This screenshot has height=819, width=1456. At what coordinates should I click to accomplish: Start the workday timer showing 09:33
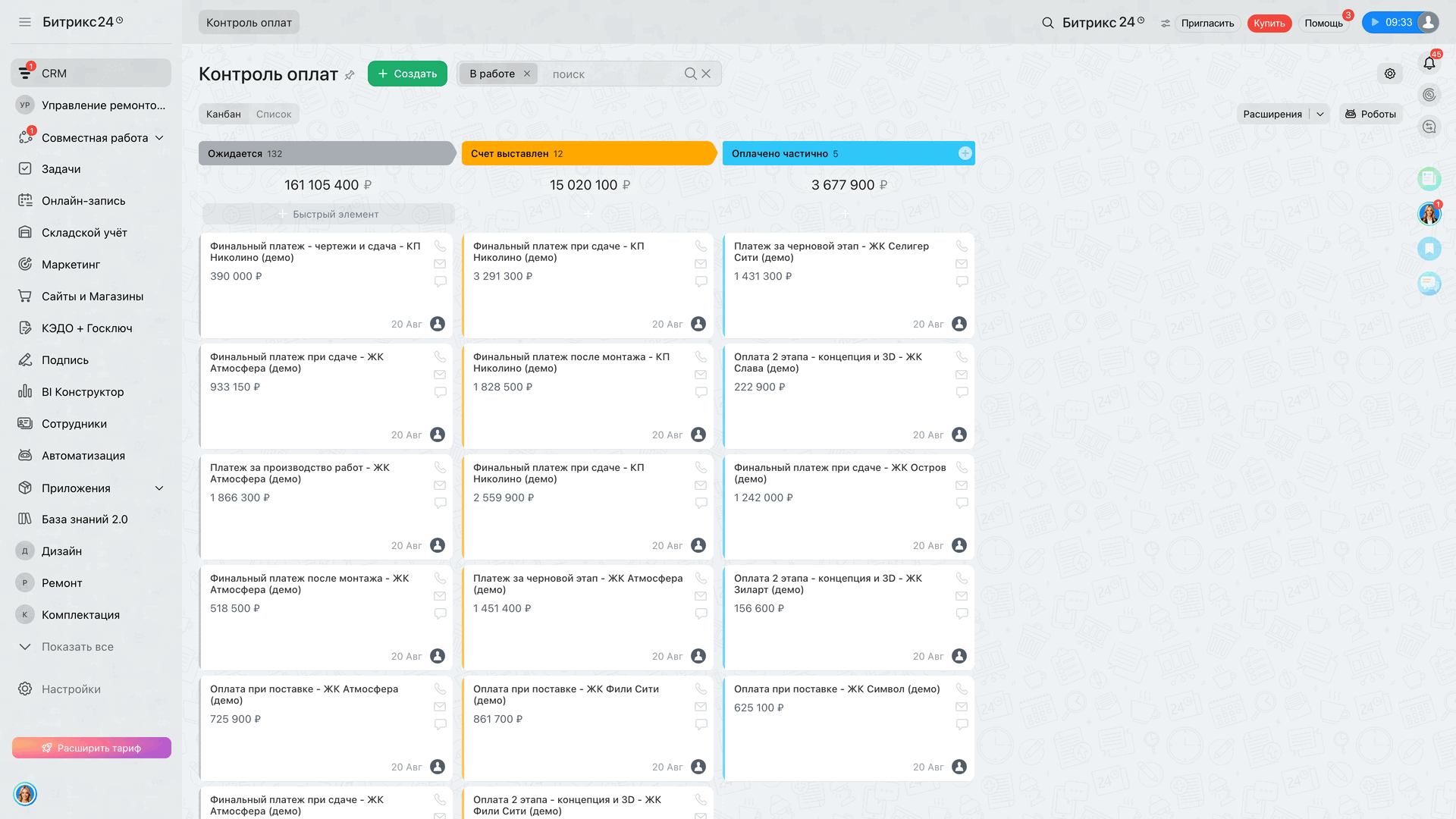tap(1392, 23)
